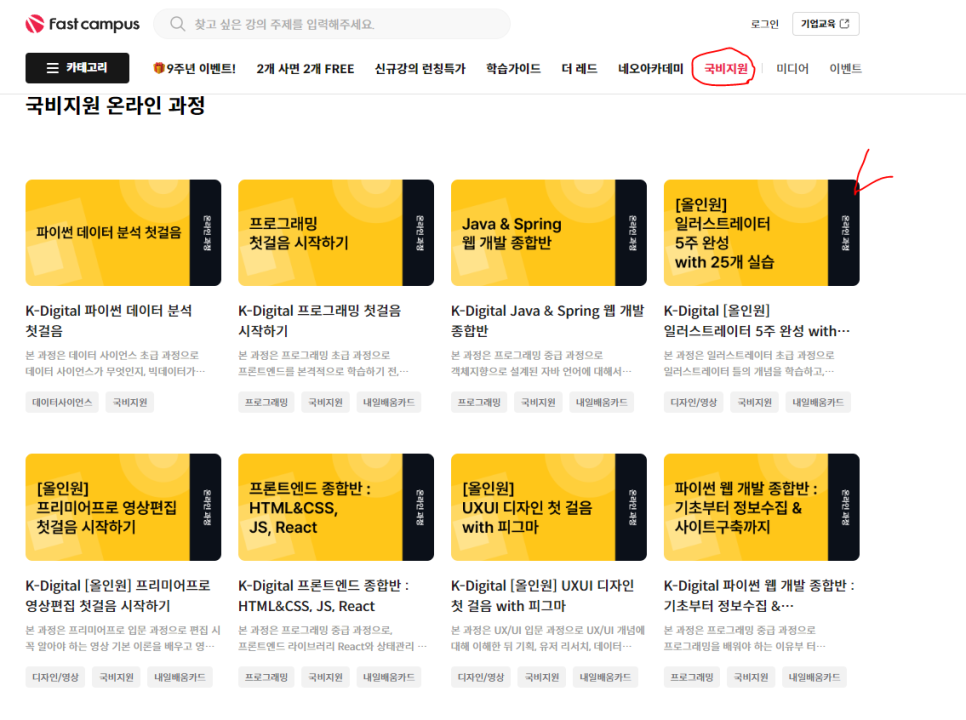Open the 이벤트 menu item
This screenshot has height=720, width=966.
(x=845, y=68)
